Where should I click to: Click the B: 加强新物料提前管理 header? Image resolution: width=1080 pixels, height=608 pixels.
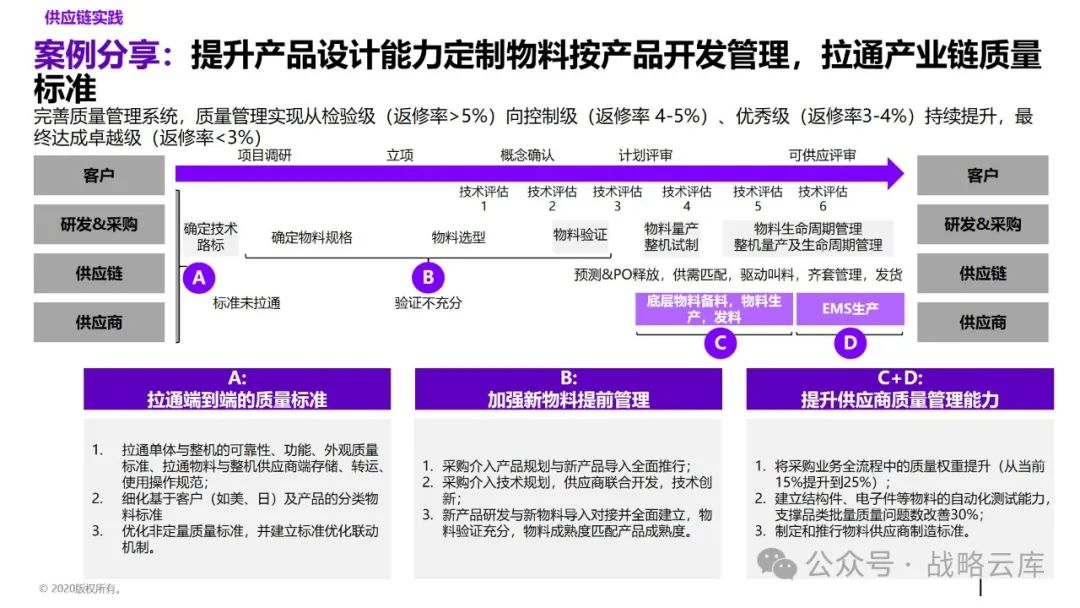(x=568, y=389)
